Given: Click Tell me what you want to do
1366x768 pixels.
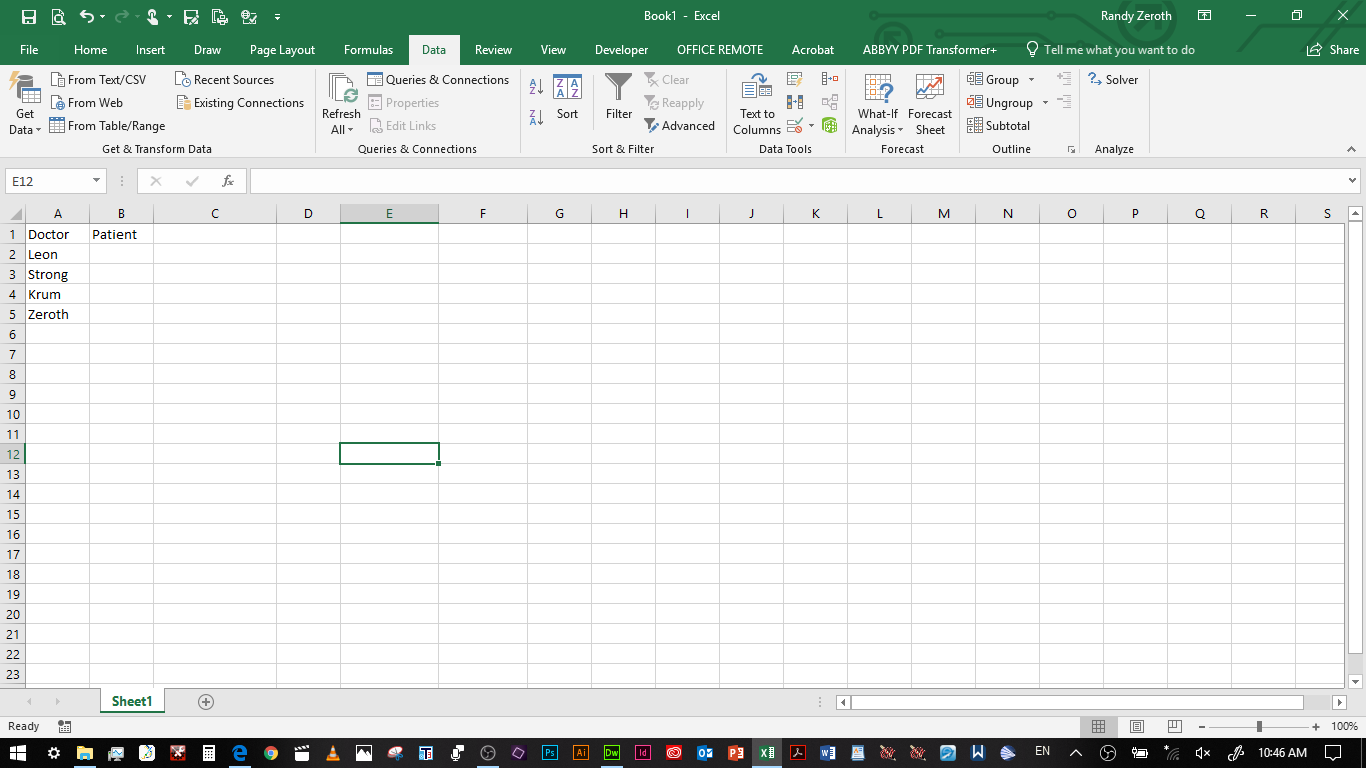Looking at the screenshot, I should 1111,50.
